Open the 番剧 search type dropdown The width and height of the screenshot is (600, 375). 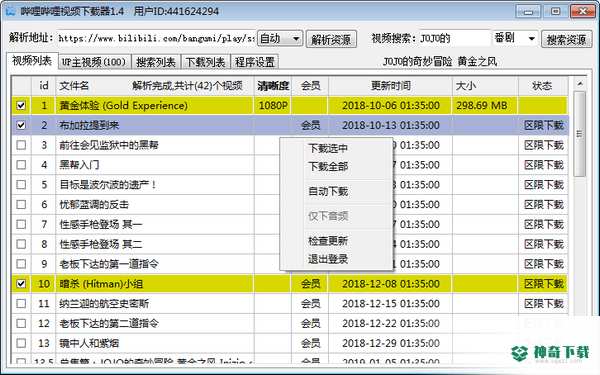click(x=515, y=38)
